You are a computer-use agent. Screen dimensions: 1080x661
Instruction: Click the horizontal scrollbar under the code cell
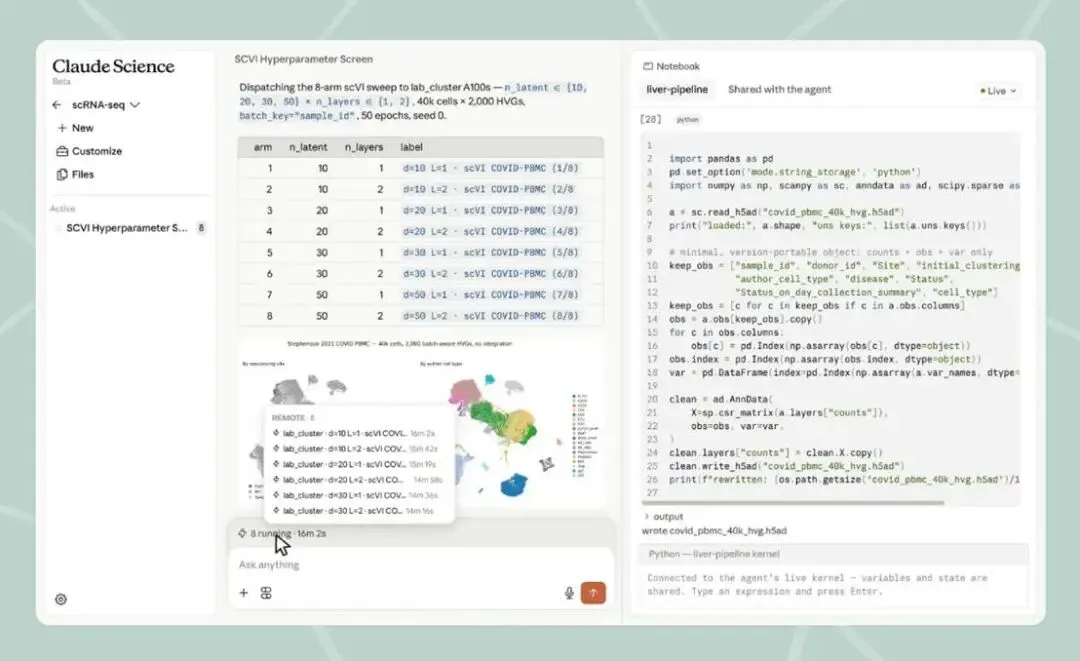click(792, 503)
